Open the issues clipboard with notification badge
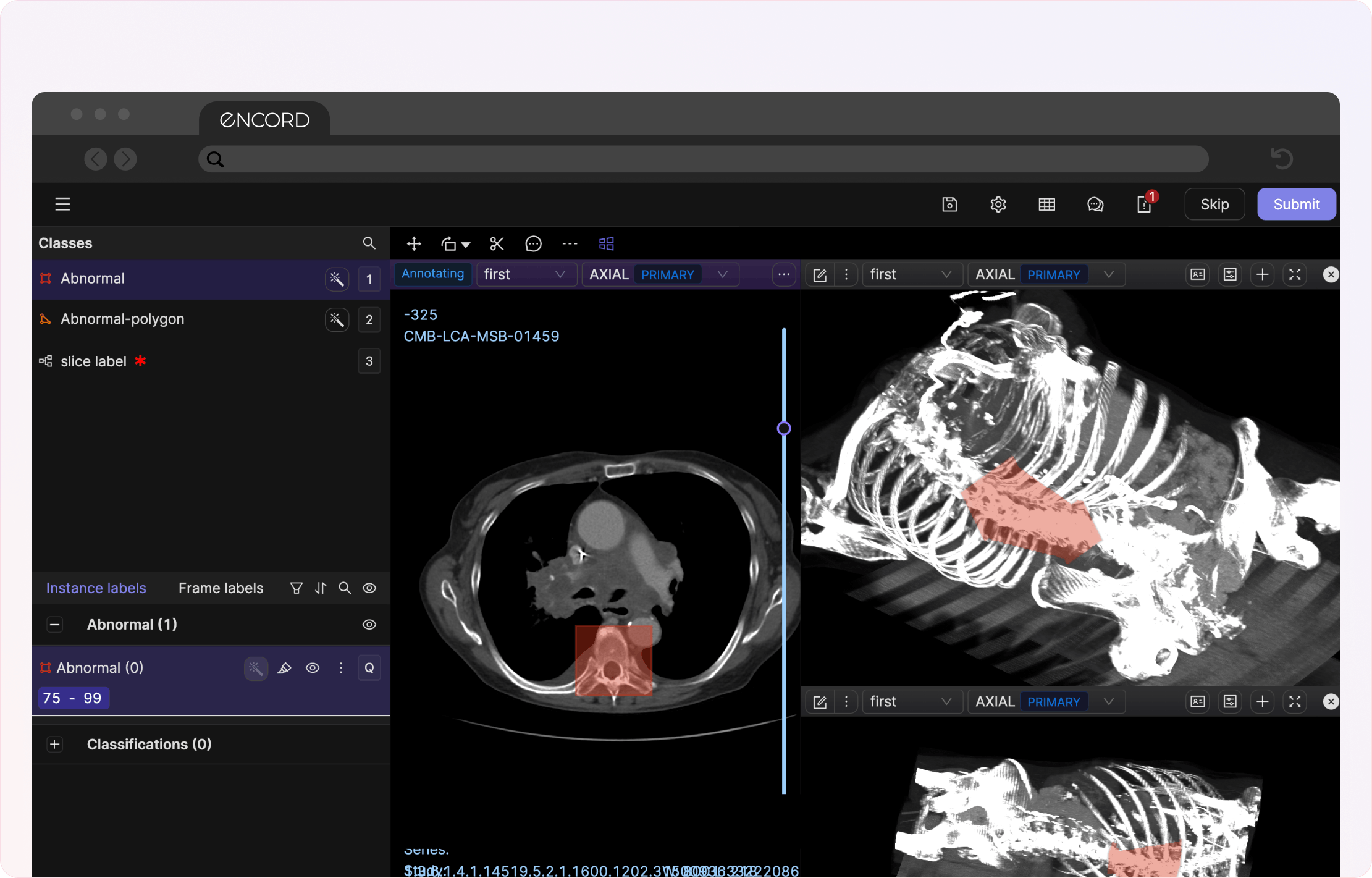This screenshot has height=878, width=1372. click(x=1144, y=205)
